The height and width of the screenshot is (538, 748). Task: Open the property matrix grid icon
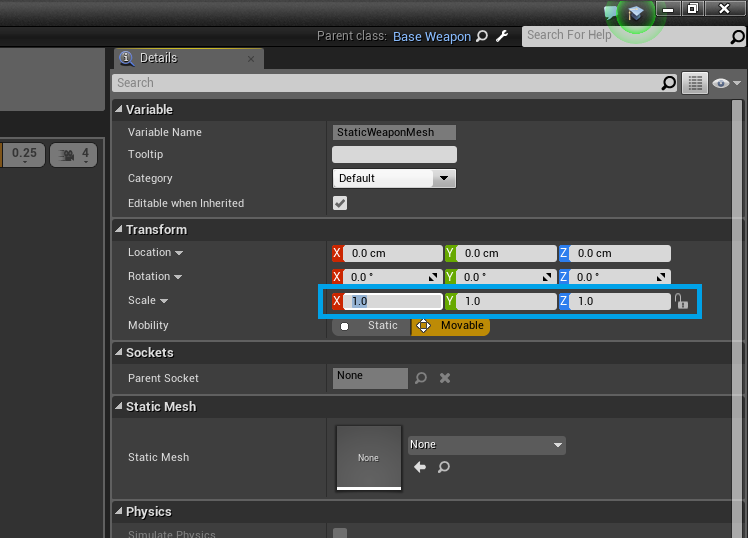pos(695,83)
